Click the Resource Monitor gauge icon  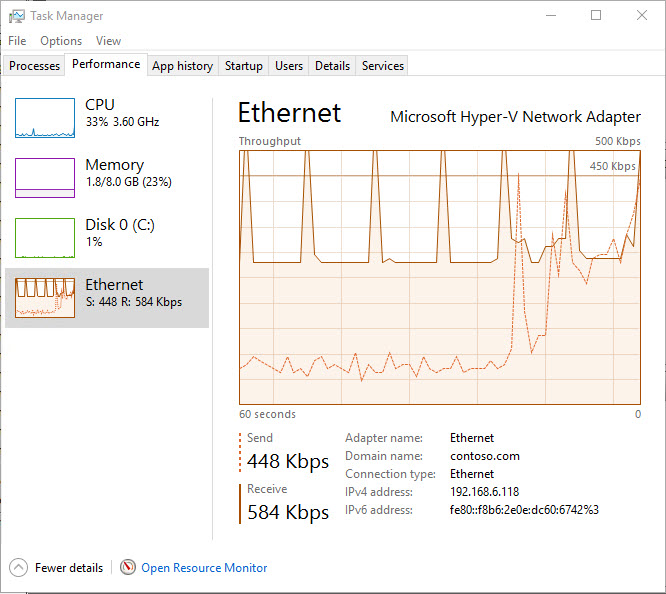pyautogui.click(x=127, y=568)
